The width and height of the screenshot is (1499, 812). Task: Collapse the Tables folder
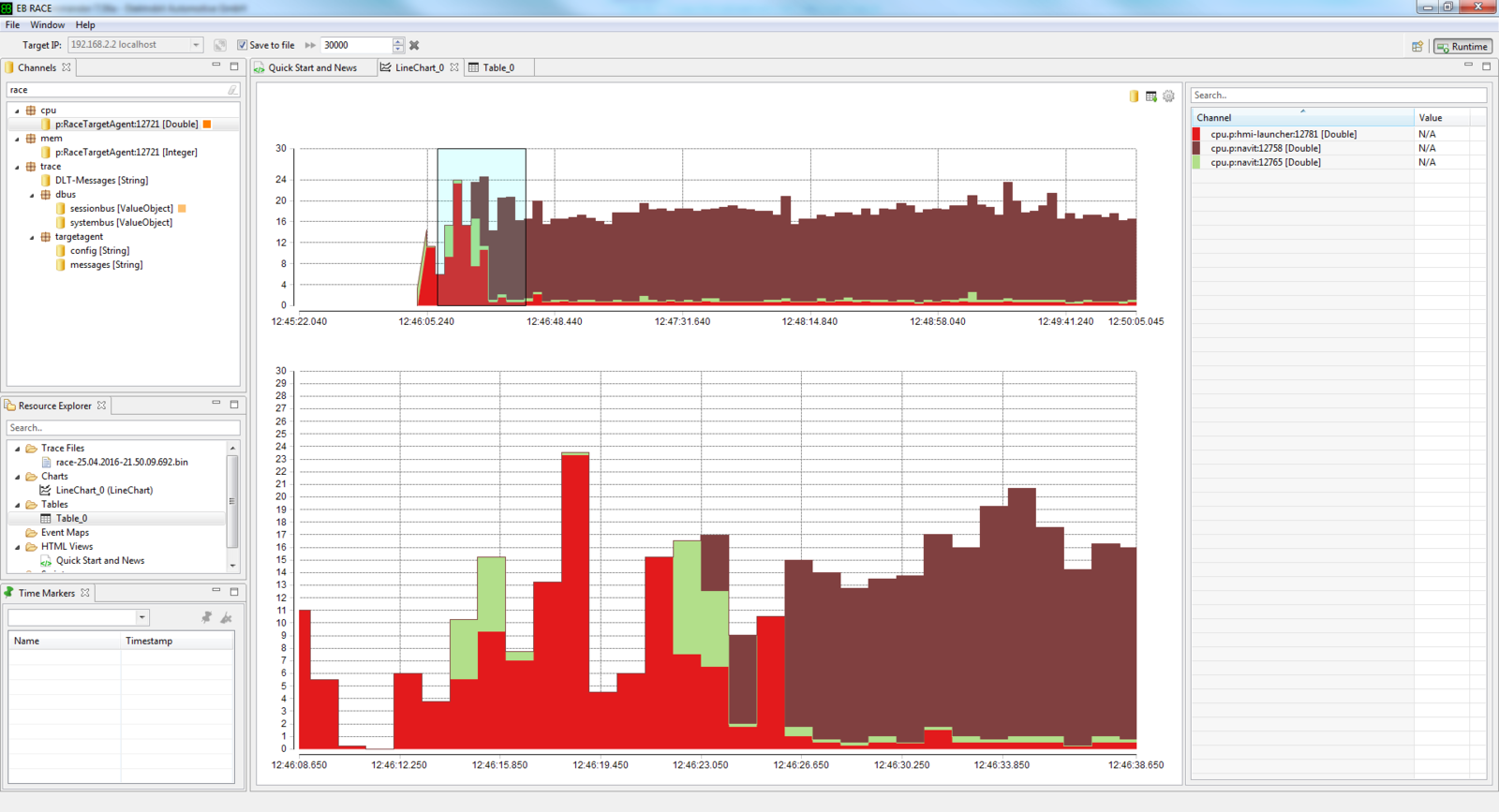click(x=17, y=505)
